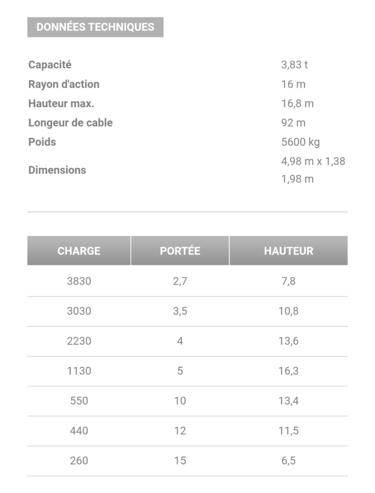Click the Longueur de cable label
This screenshot has width=375, height=493.
(70, 123)
